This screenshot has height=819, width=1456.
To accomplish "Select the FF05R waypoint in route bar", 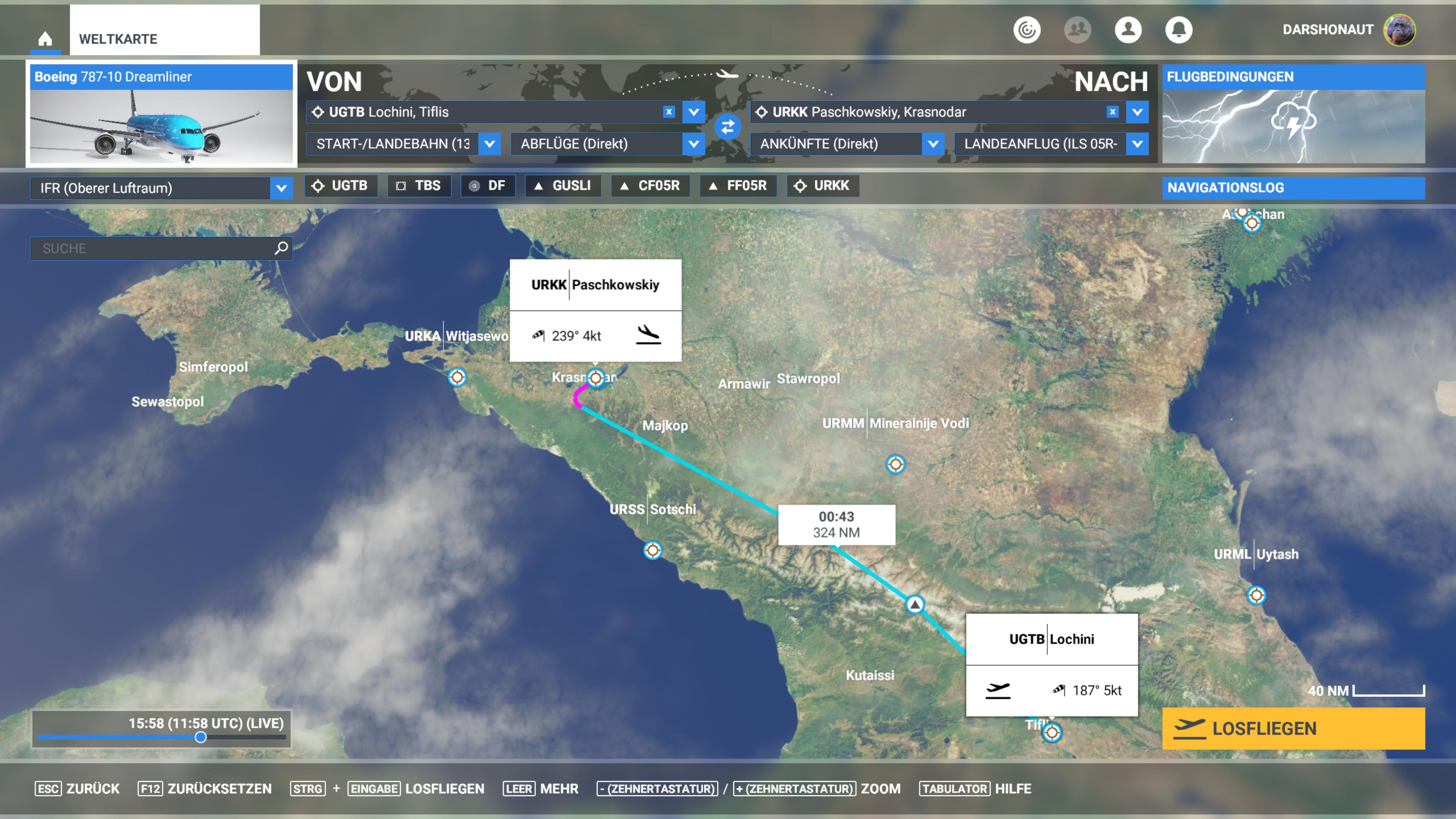I will (x=738, y=186).
